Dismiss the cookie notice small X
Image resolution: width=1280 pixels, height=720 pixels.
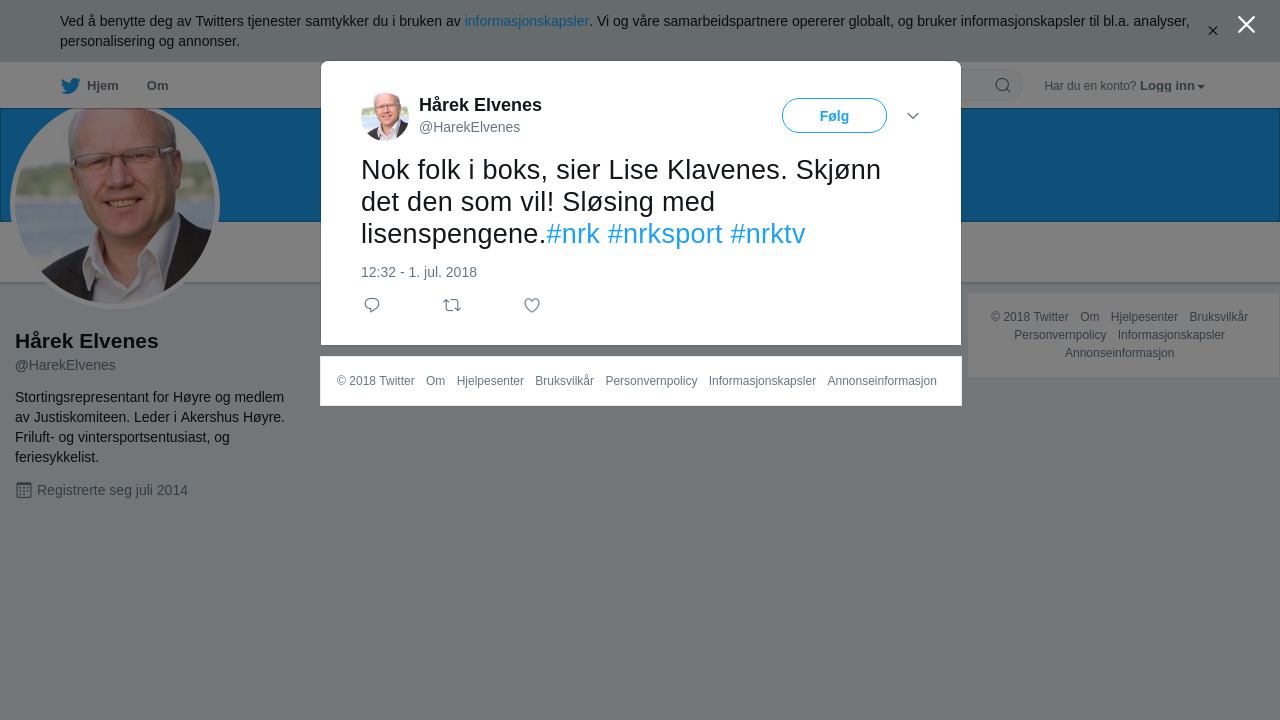(1213, 31)
